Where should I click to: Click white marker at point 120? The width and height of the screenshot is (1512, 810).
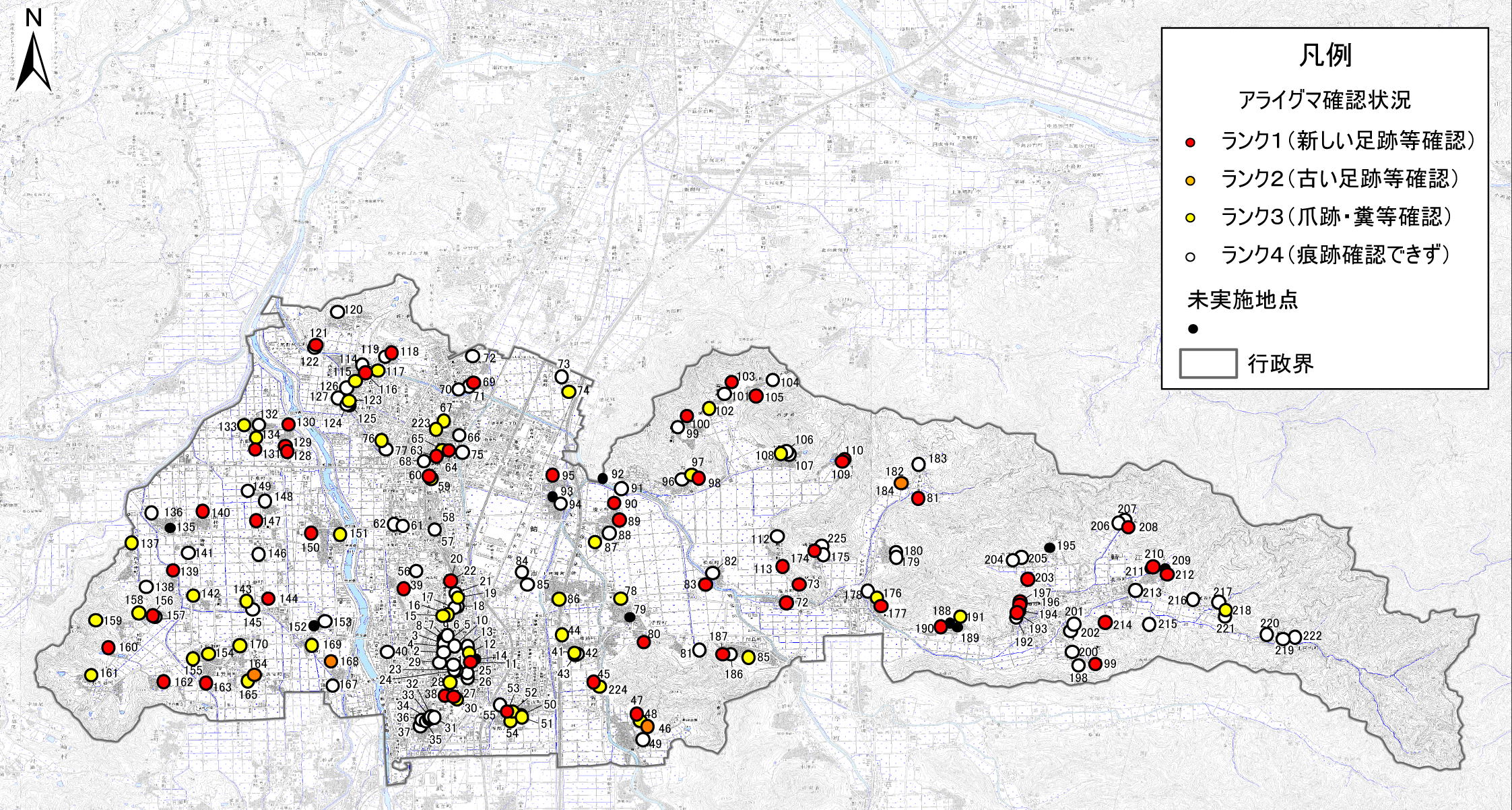337,312
